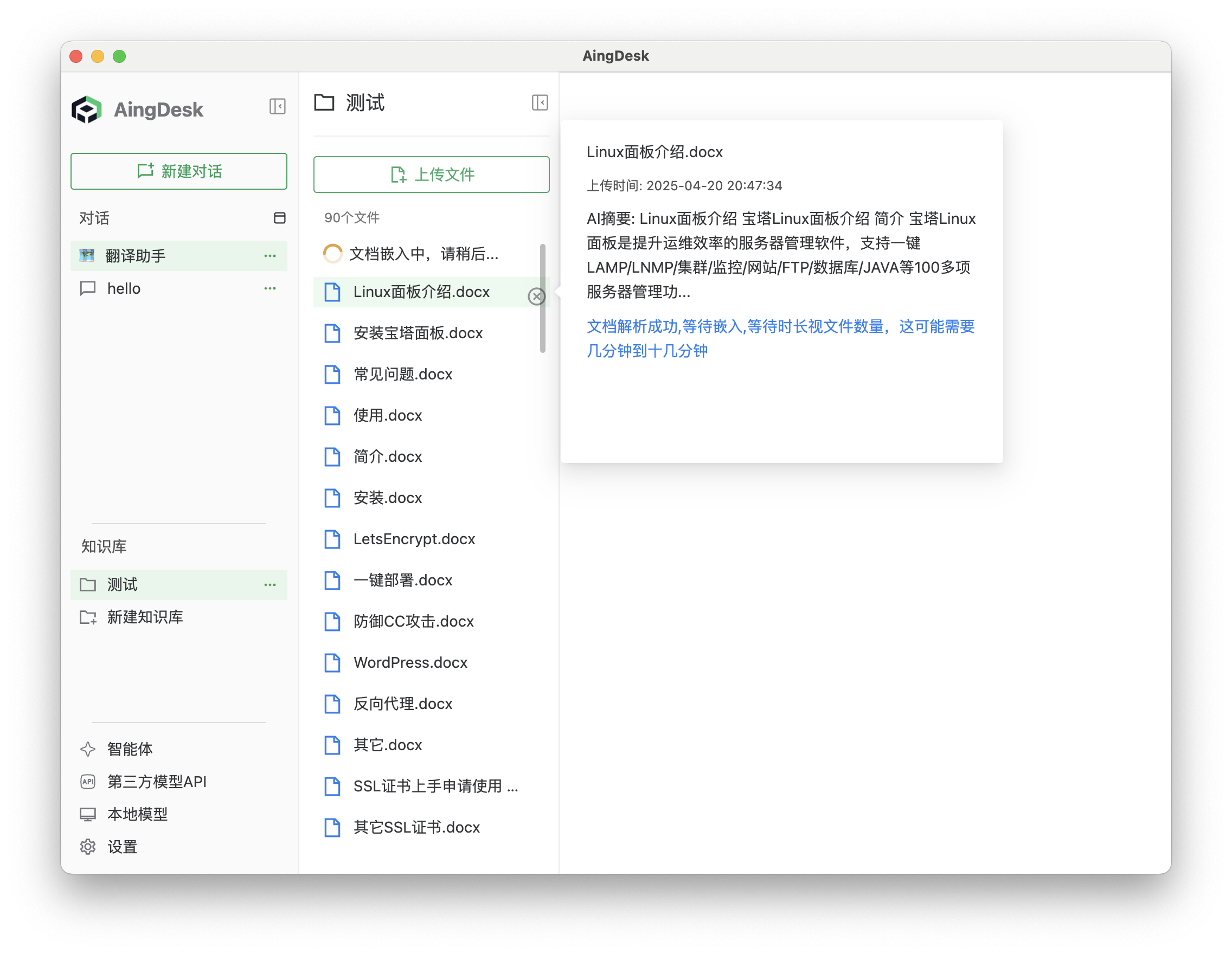The height and width of the screenshot is (954, 1232).
Task: Click the 新建对话 button
Action: pos(179,171)
